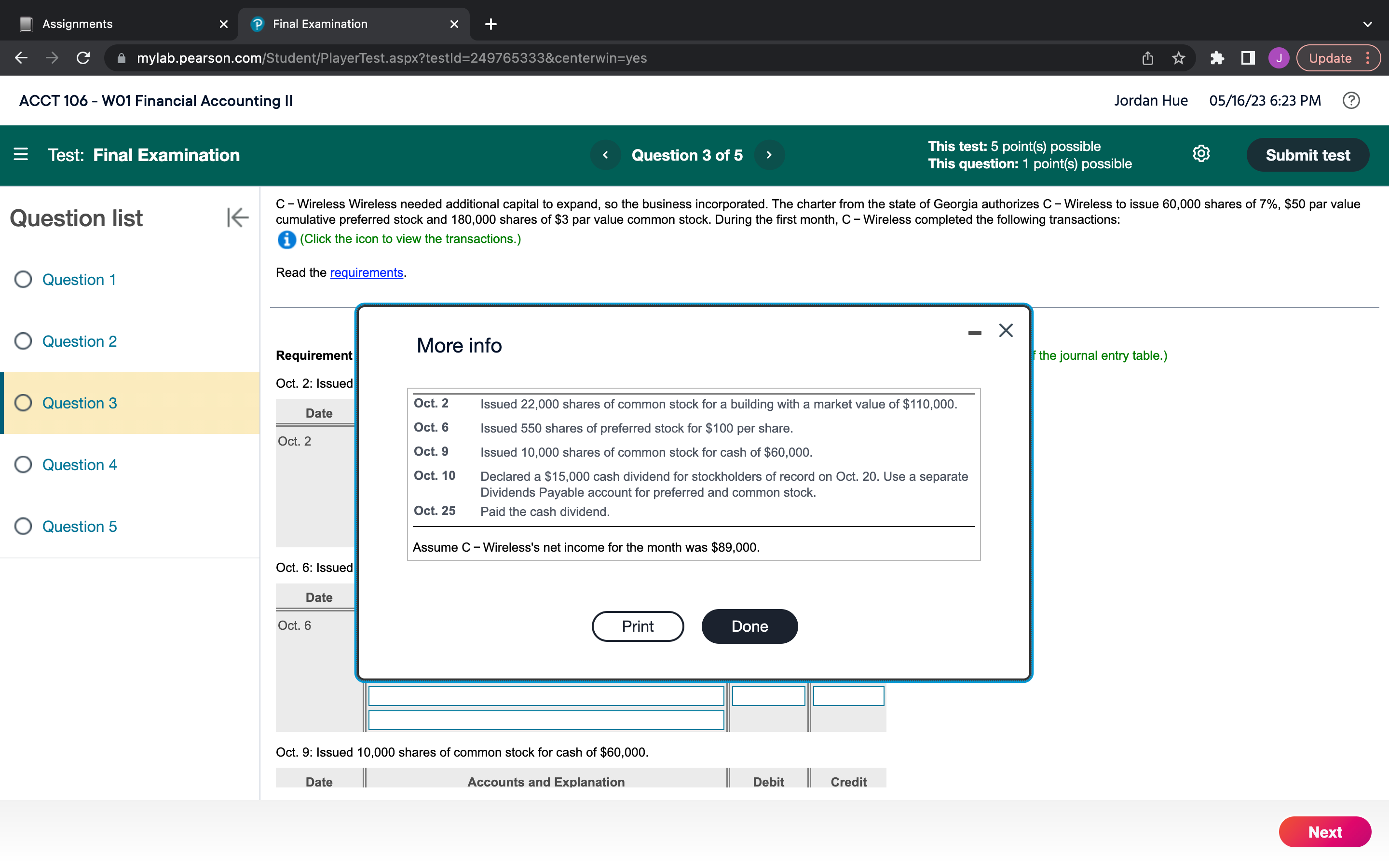Screen dimensions: 1389x868
Task: Click the Done button in dialog
Action: pos(749,626)
